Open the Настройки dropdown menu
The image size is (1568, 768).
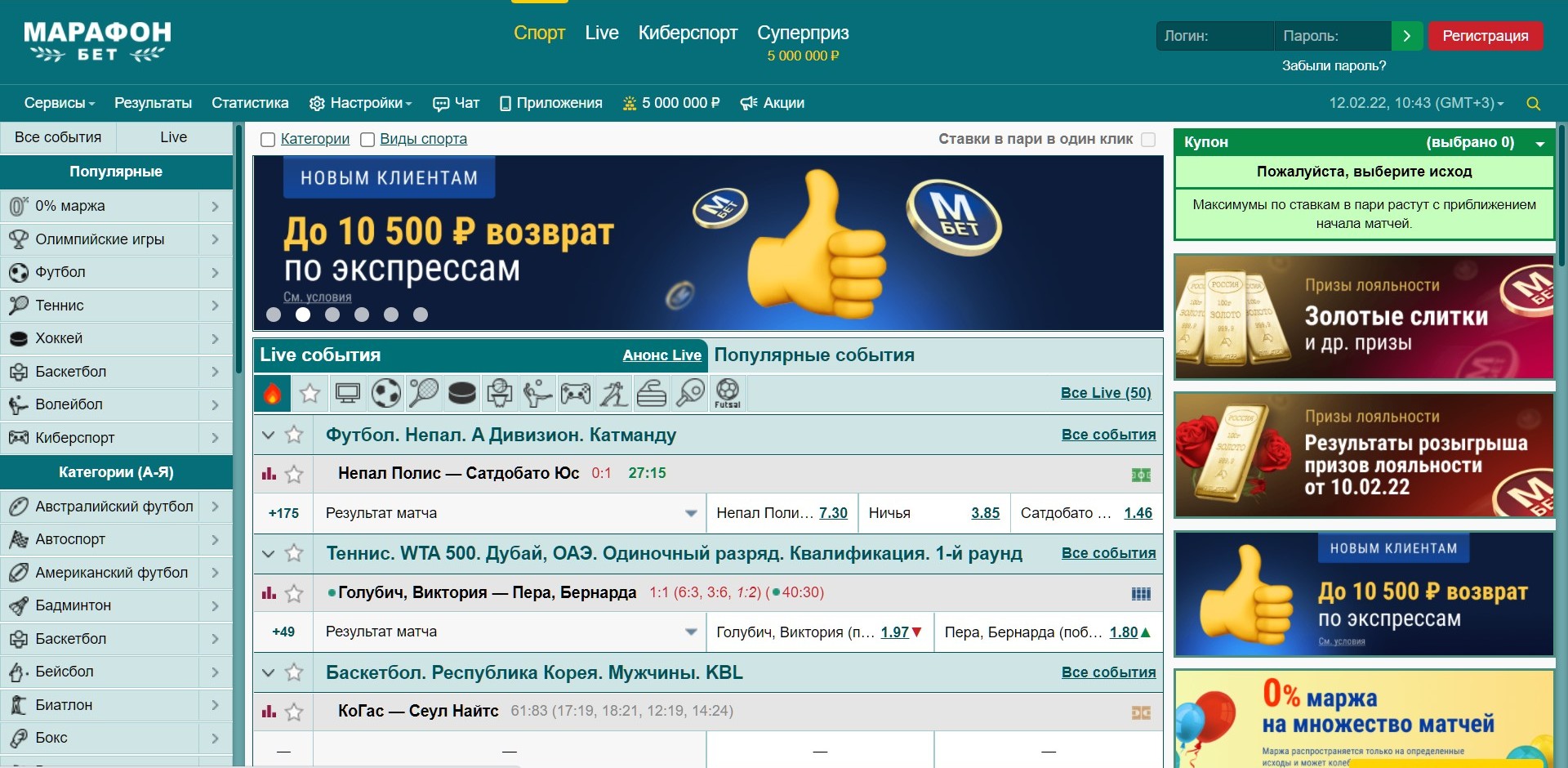coord(361,103)
